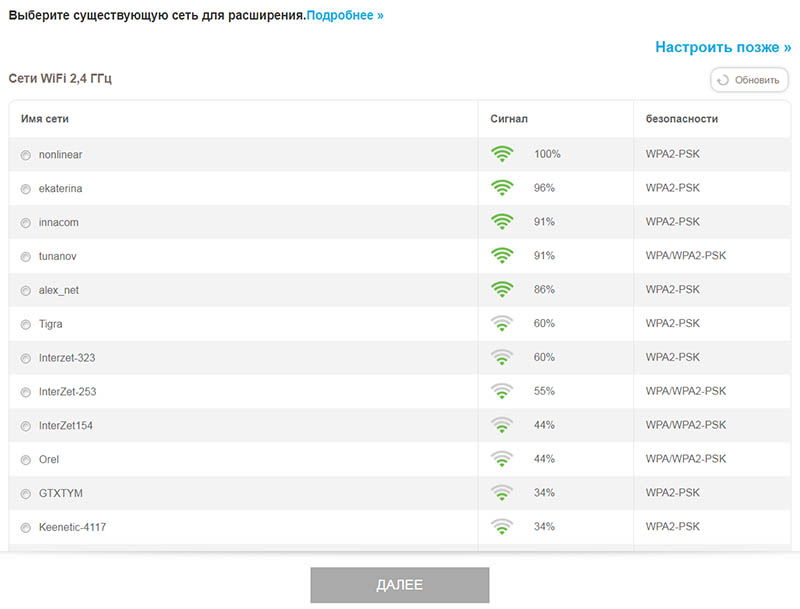This screenshot has width=800, height=609.
Task: Choose the Tigra network radio button
Action: [x=26, y=324]
